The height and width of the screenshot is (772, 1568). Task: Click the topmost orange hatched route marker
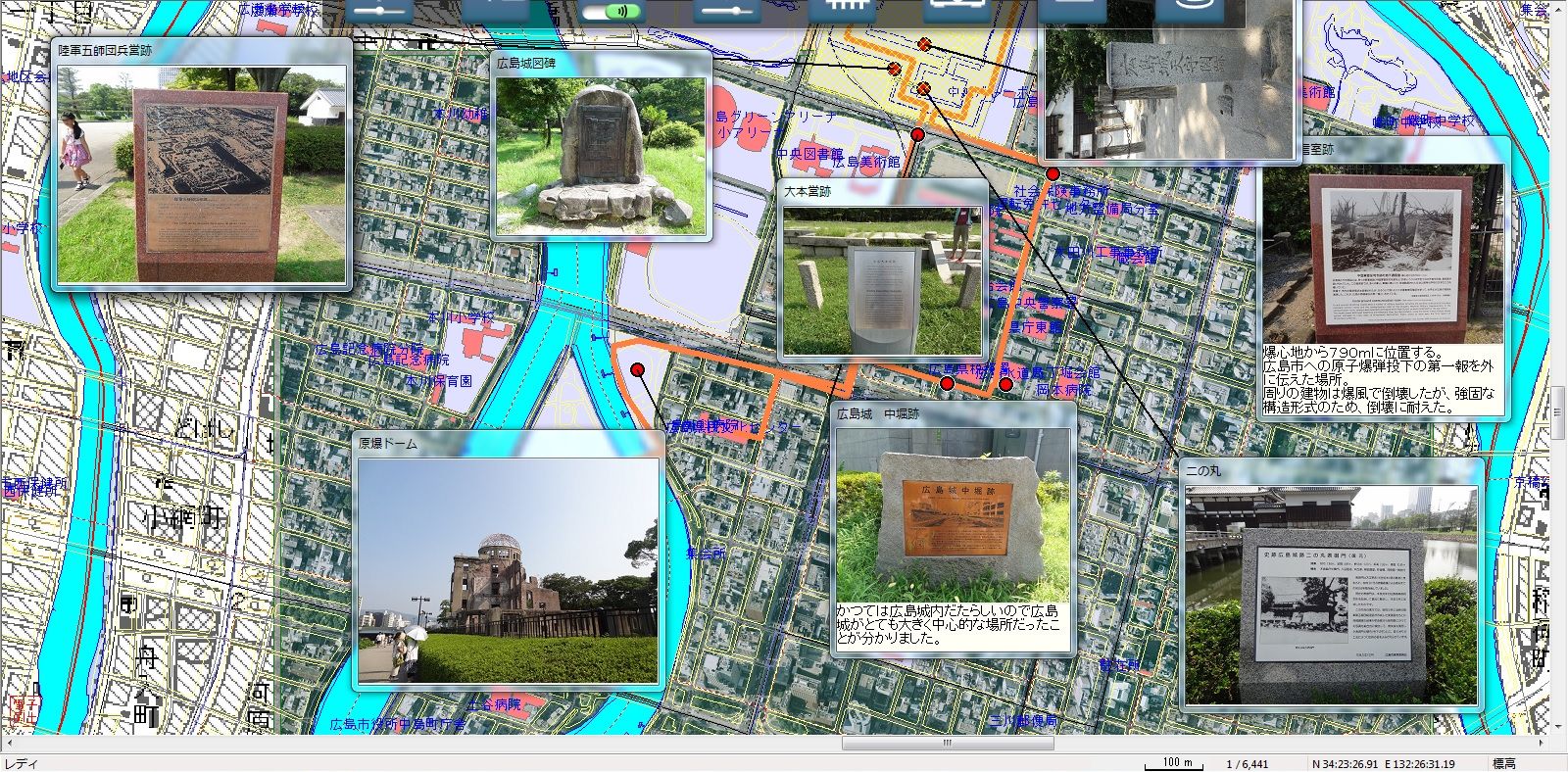click(x=924, y=44)
